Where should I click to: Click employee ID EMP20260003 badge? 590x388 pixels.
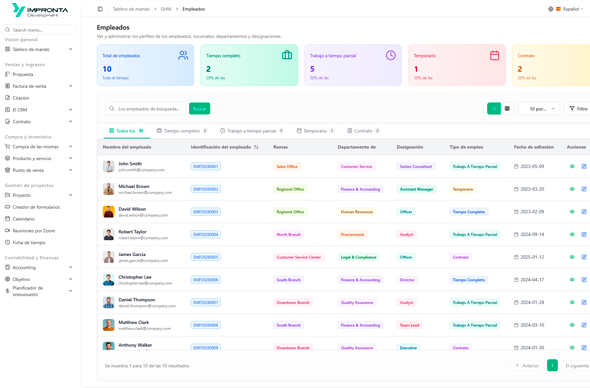(x=205, y=212)
